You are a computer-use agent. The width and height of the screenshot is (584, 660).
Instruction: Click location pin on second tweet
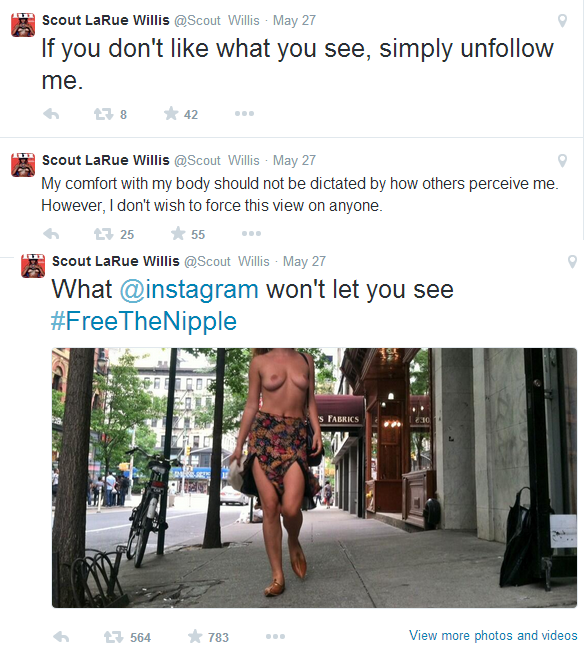pos(562,161)
